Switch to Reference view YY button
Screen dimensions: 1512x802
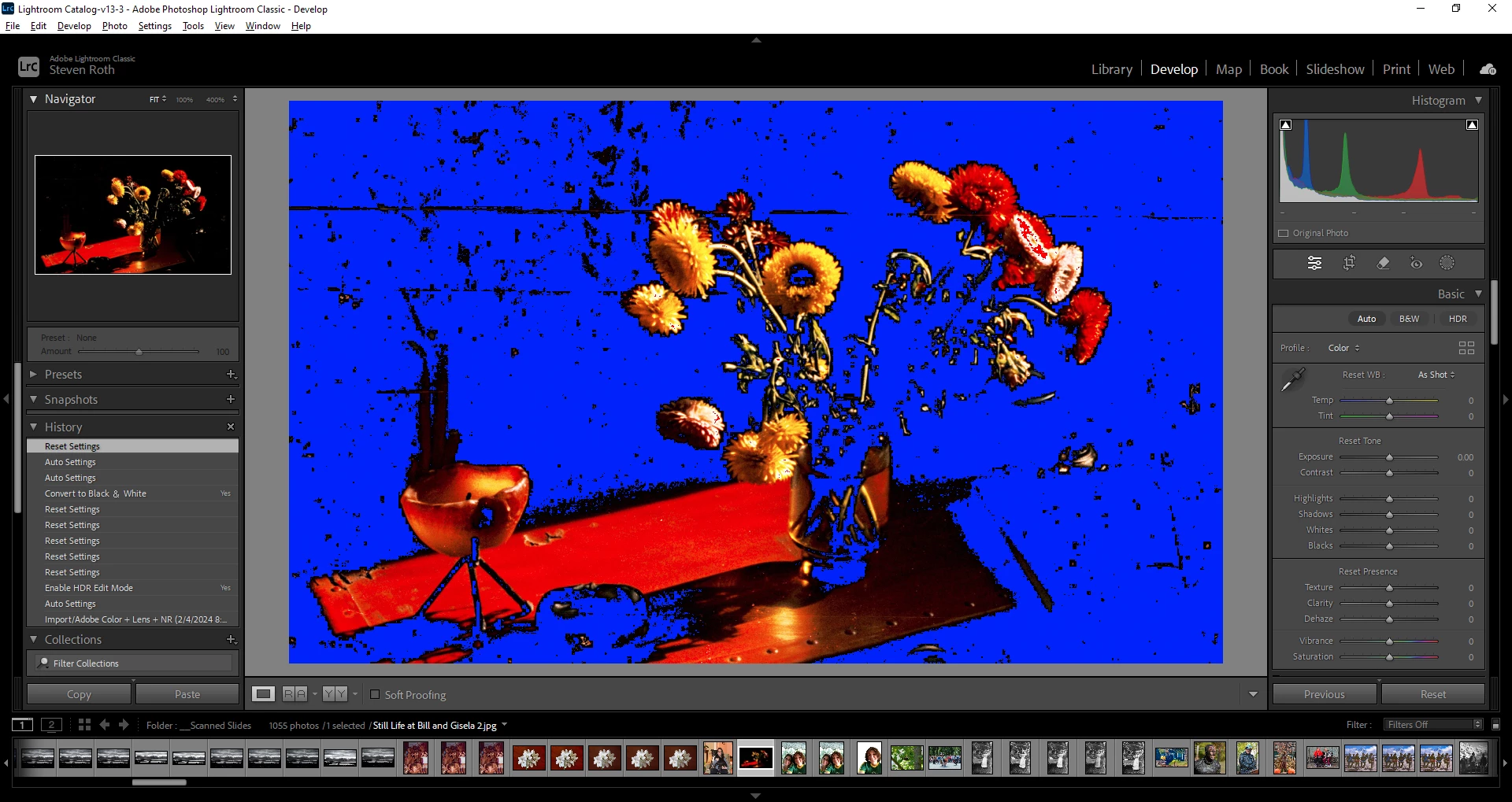[x=335, y=694]
